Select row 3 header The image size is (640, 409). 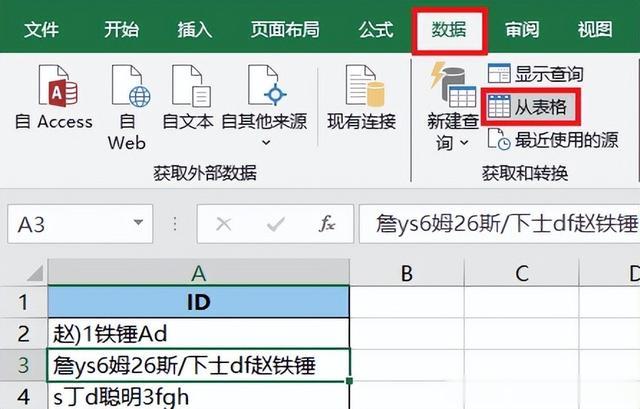pyautogui.click(x=23, y=365)
